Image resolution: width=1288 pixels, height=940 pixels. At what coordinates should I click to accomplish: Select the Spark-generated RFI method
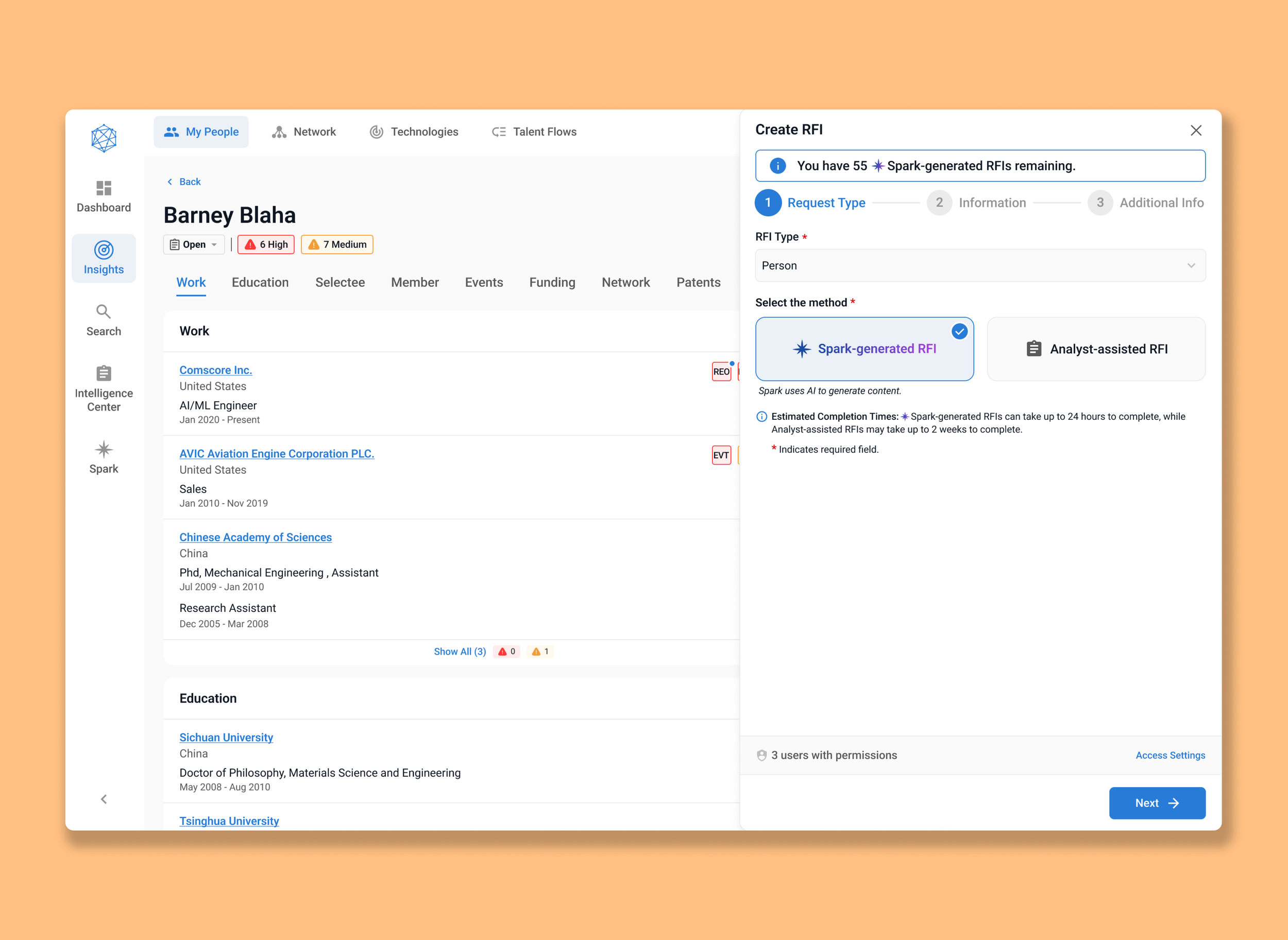coord(864,349)
